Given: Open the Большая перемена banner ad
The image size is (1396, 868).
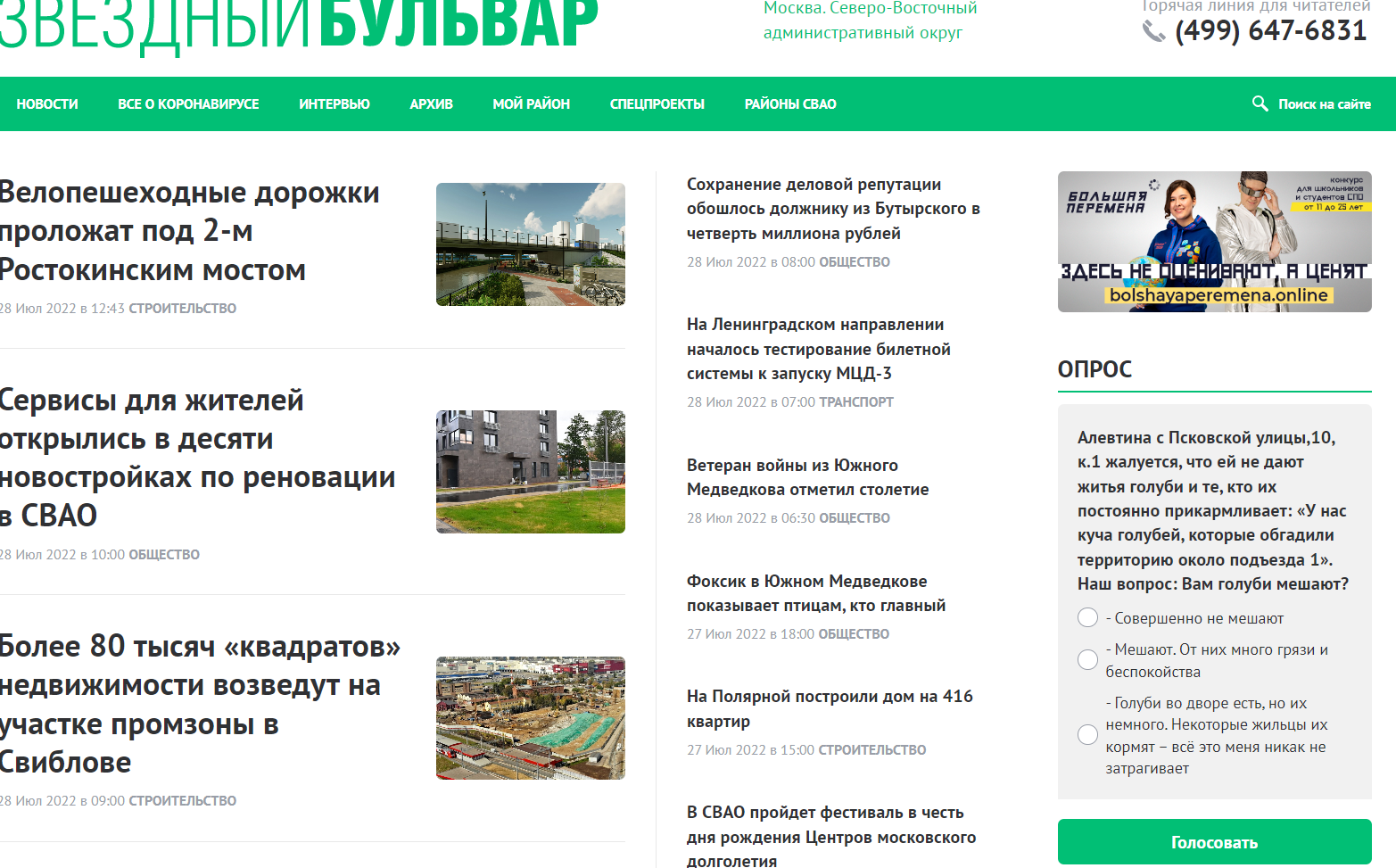Looking at the screenshot, I should [1214, 242].
